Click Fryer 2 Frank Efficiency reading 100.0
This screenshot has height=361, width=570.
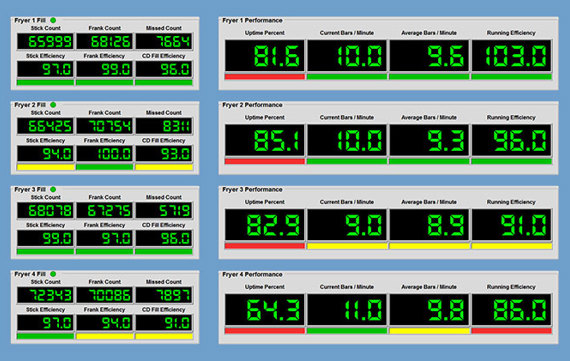tap(105, 154)
